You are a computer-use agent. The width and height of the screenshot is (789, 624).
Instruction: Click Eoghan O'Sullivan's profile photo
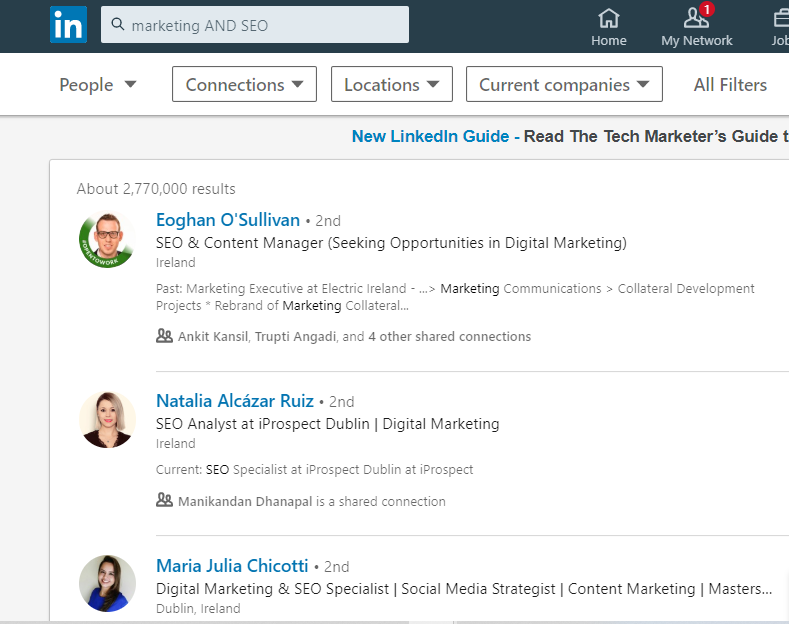pos(107,241)
